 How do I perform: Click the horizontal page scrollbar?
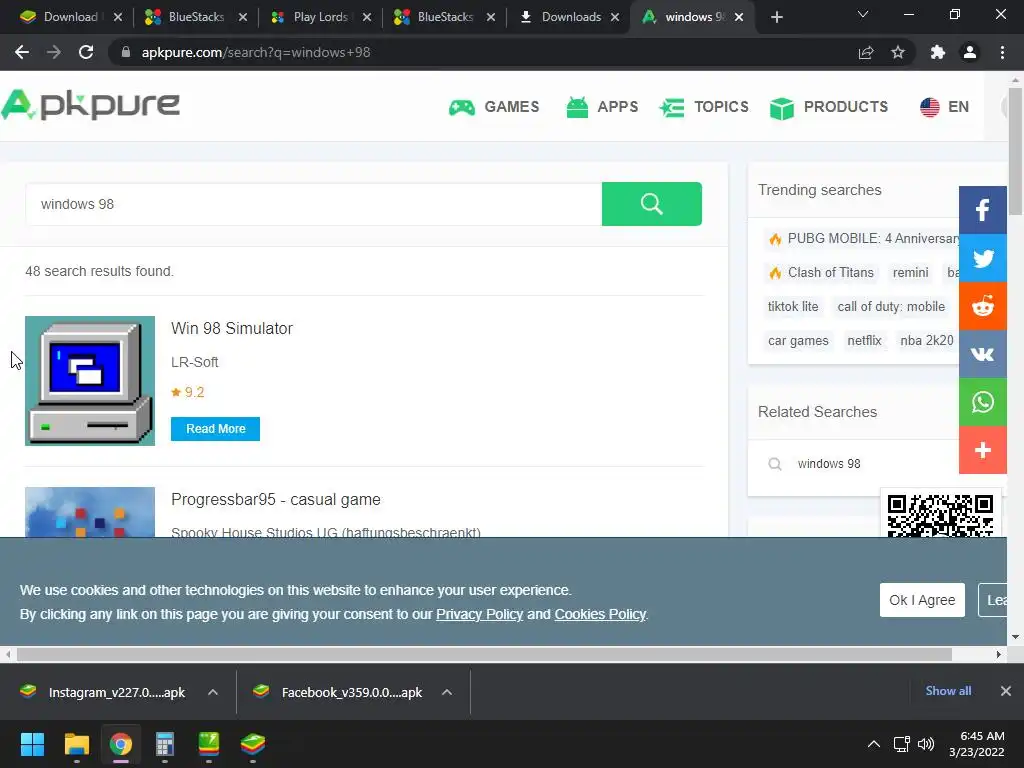click(483, 654)
